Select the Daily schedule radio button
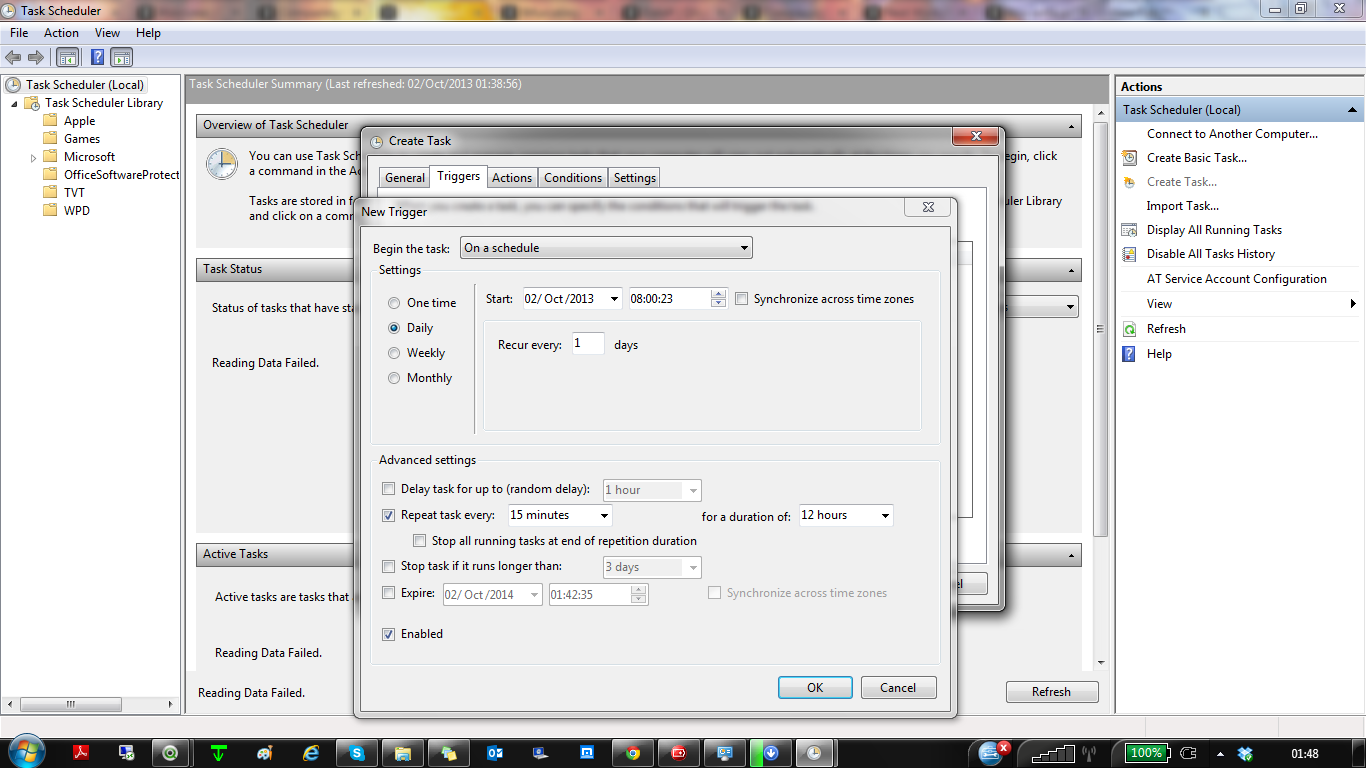Viewport: 1366px width, 768px height. pyautogui.click(x=394, y=328)
